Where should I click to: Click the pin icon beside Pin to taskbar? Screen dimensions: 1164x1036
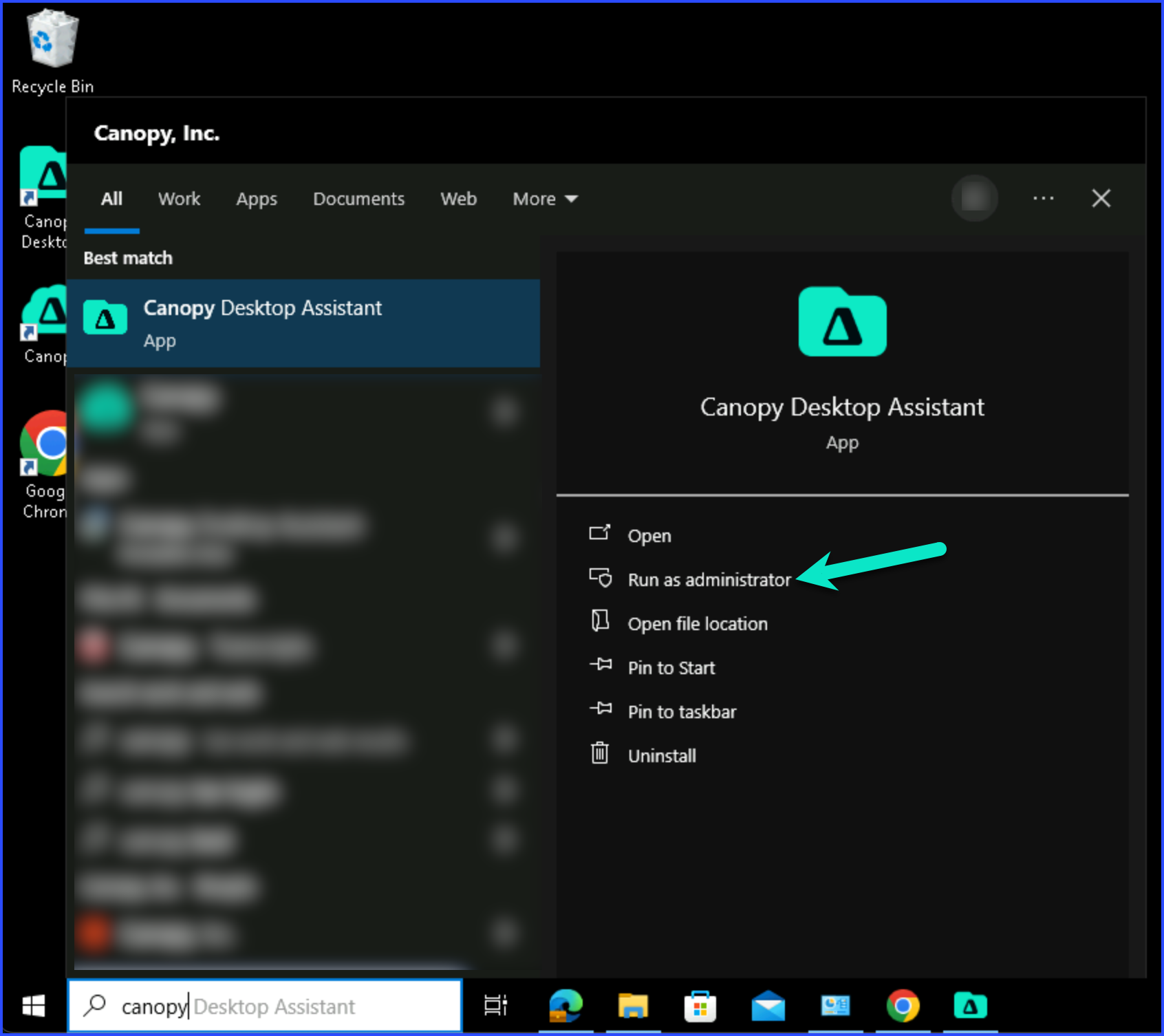click(x=601, y=709)
